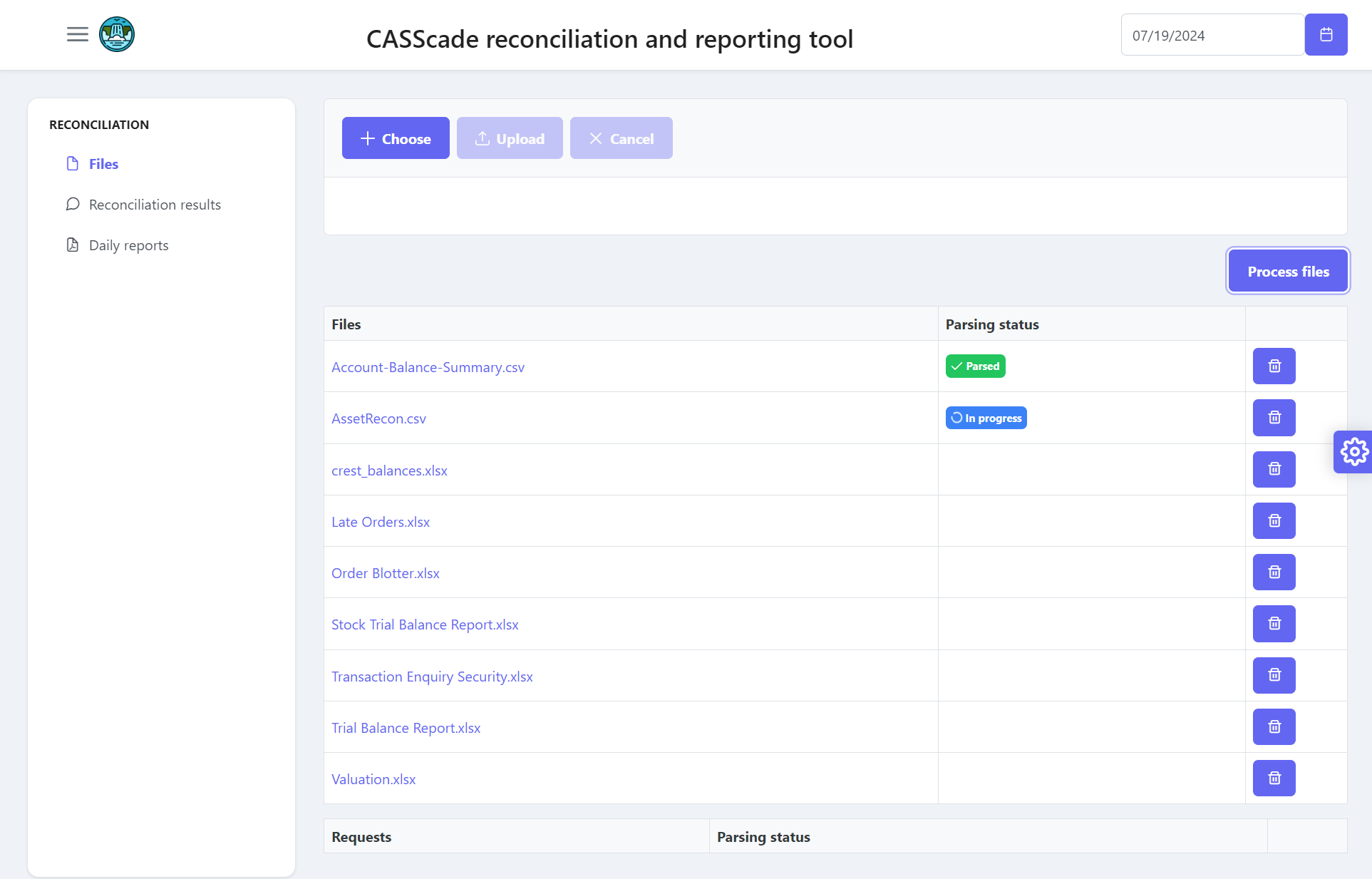Open the hamburger navigation menu
This screenshot has height=879, width=1372.
(78, 34)
